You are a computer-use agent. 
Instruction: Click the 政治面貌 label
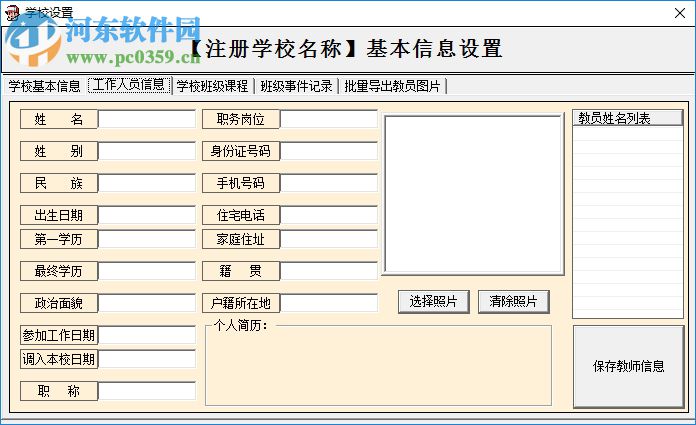pyautogui.click(x=59, y=303)
